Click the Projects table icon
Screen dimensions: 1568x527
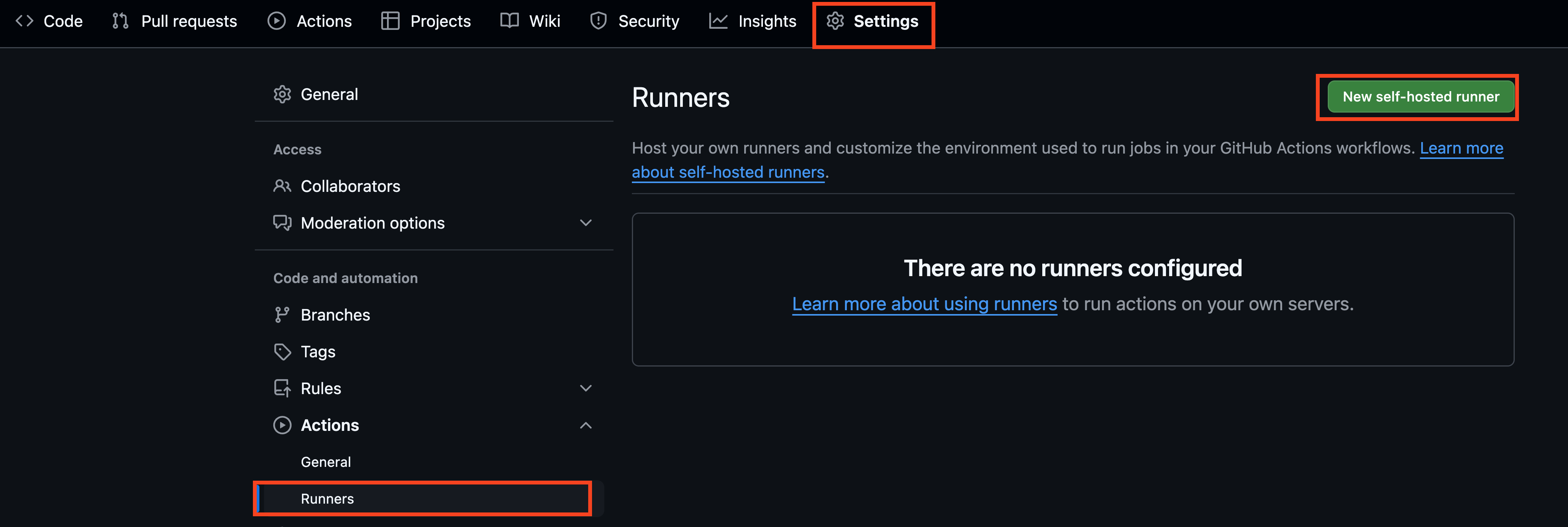(390, 21)
